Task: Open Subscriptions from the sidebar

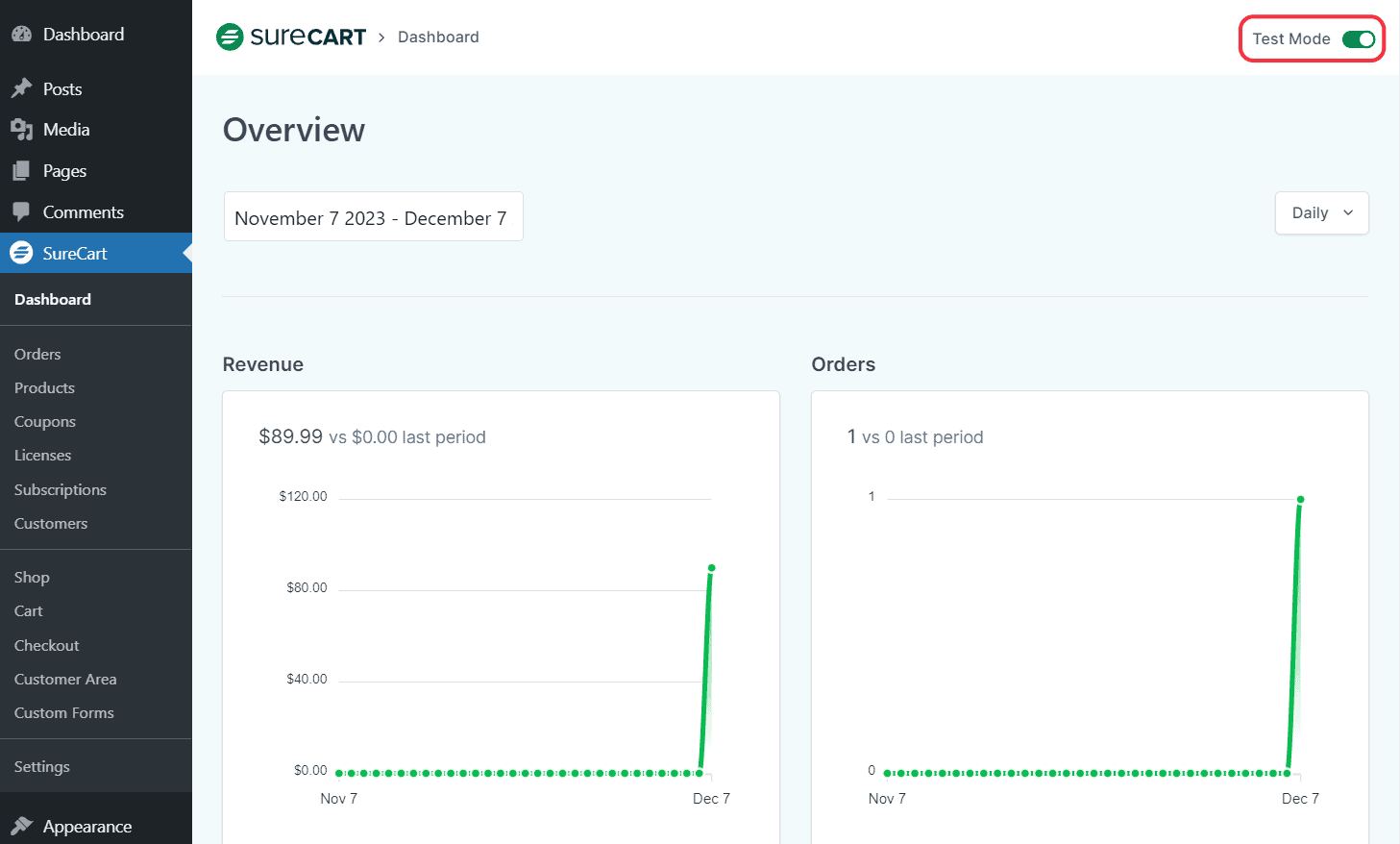Action: tap(60, 489)
